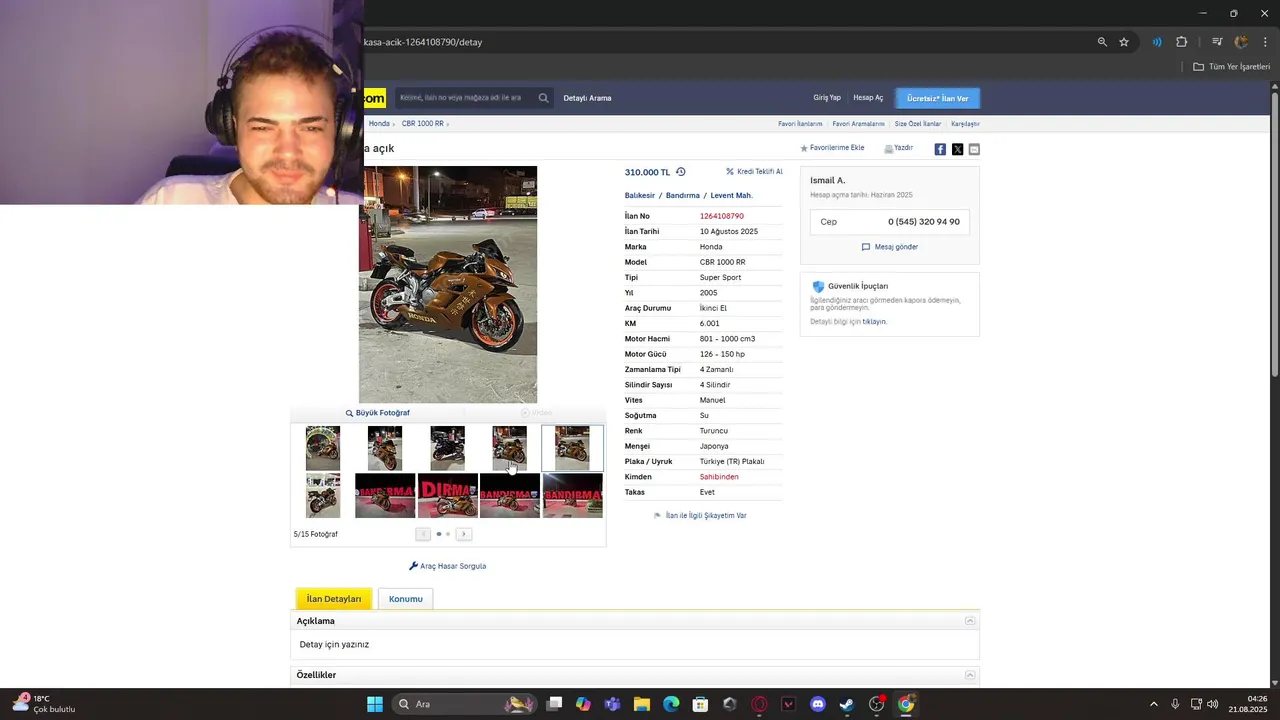Open Microsoft Store from taskbar

701,704
